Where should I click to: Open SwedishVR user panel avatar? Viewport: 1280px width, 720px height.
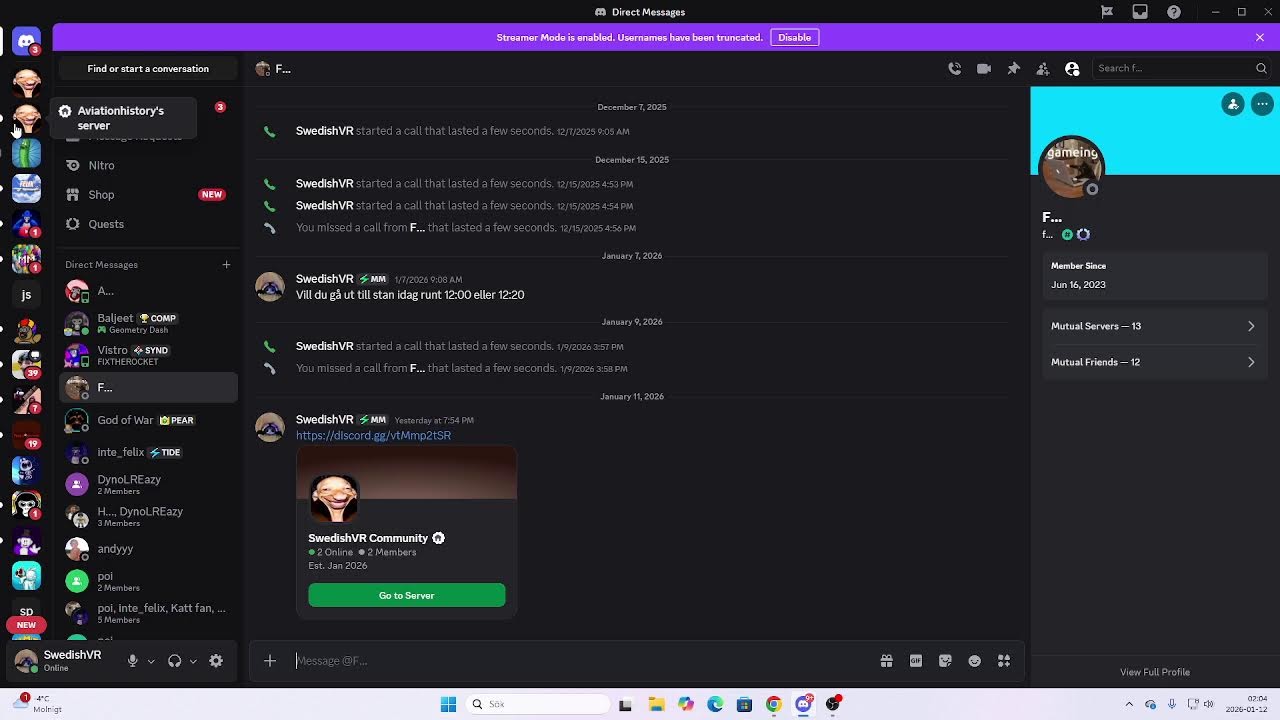coord(26,661)
